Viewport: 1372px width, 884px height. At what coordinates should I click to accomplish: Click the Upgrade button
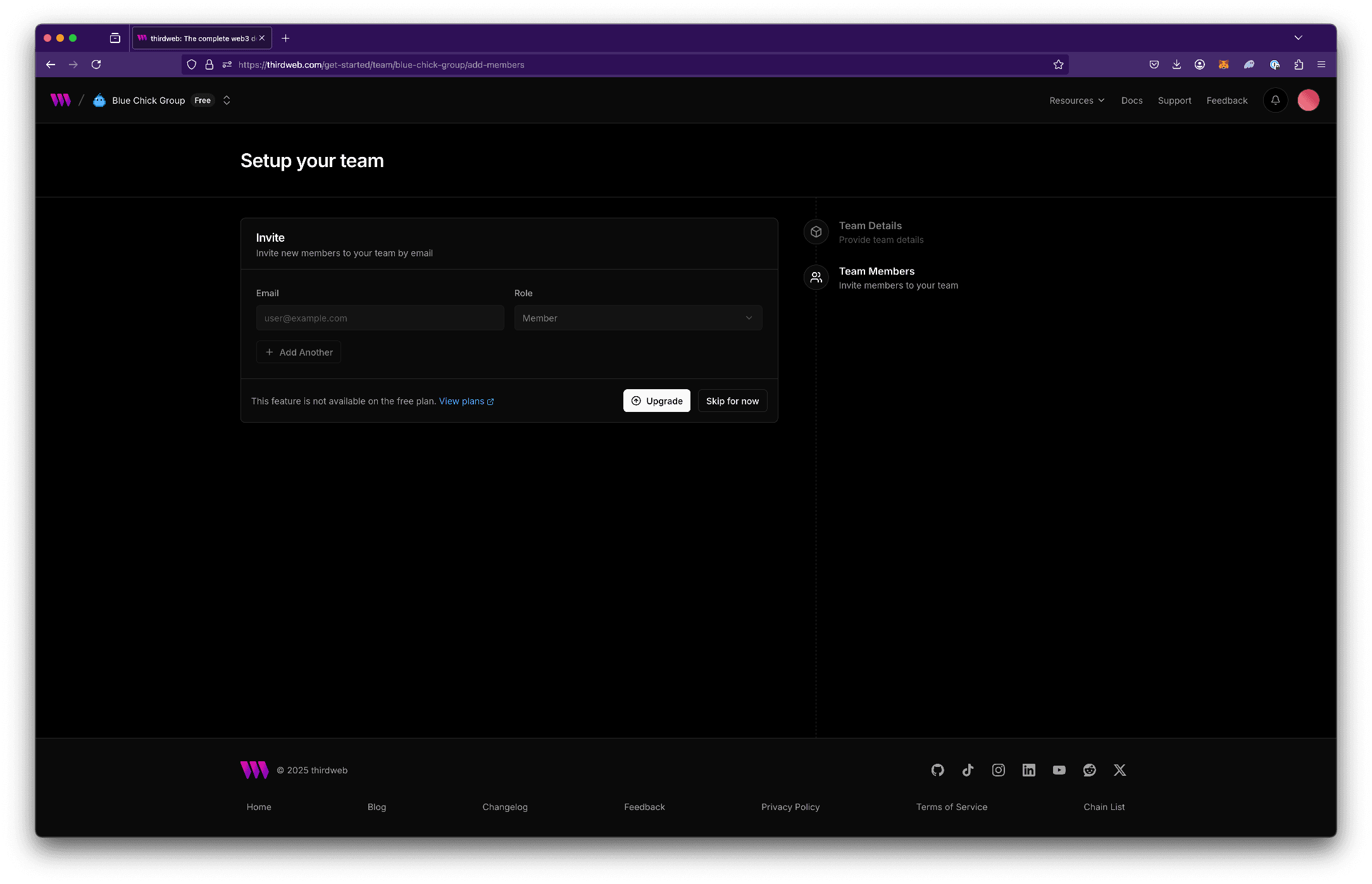656,400
